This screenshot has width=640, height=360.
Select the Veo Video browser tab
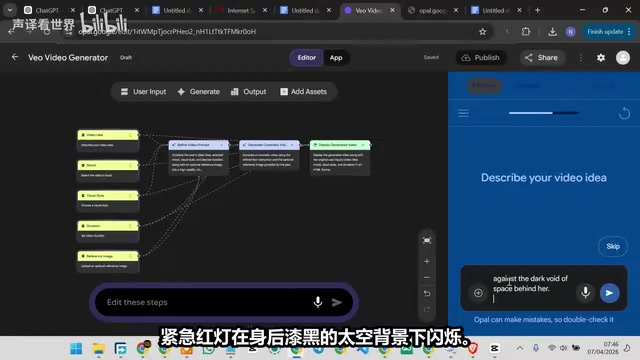click(370, 10)
